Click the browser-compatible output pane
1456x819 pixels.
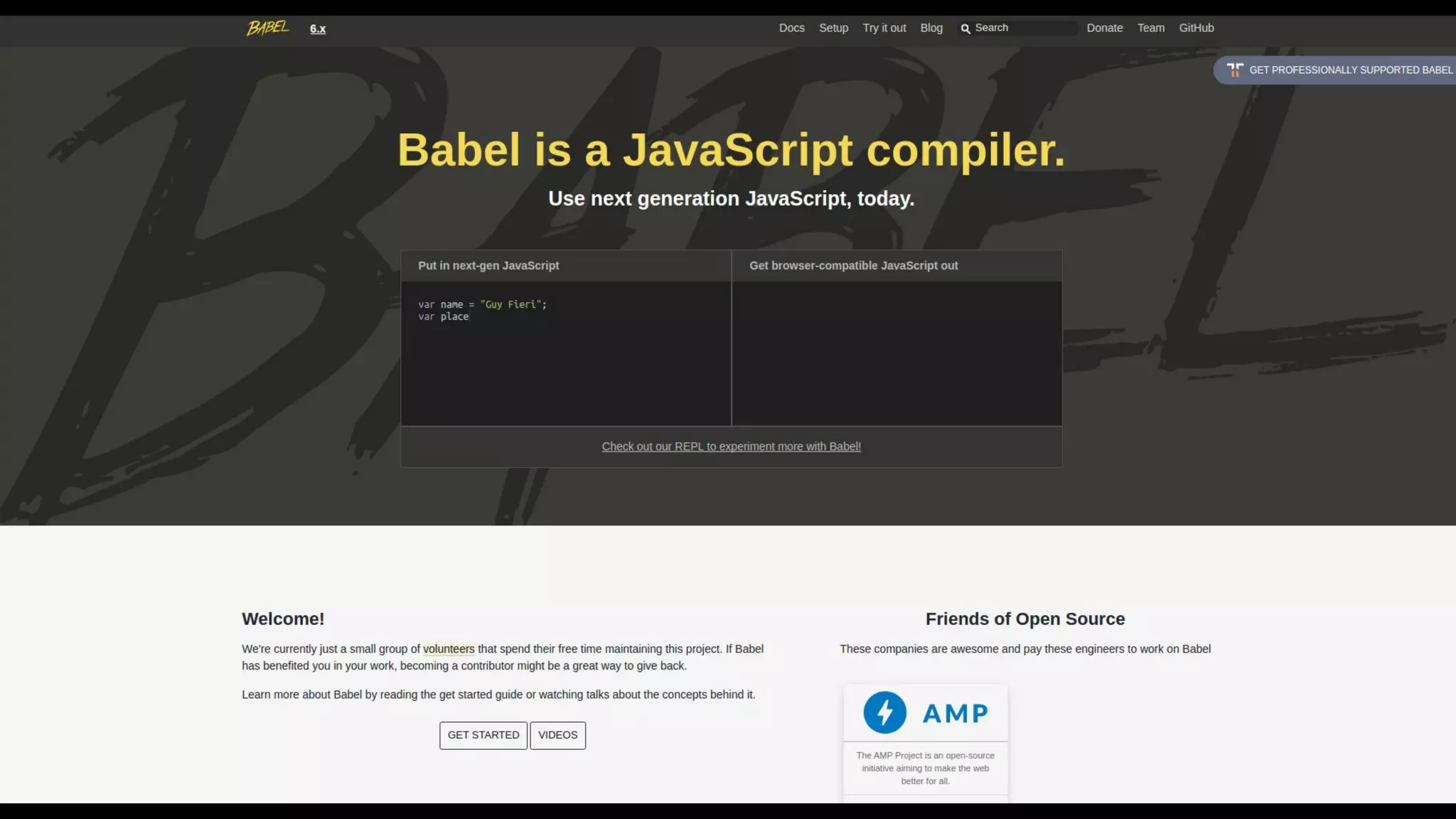[896, 353]
